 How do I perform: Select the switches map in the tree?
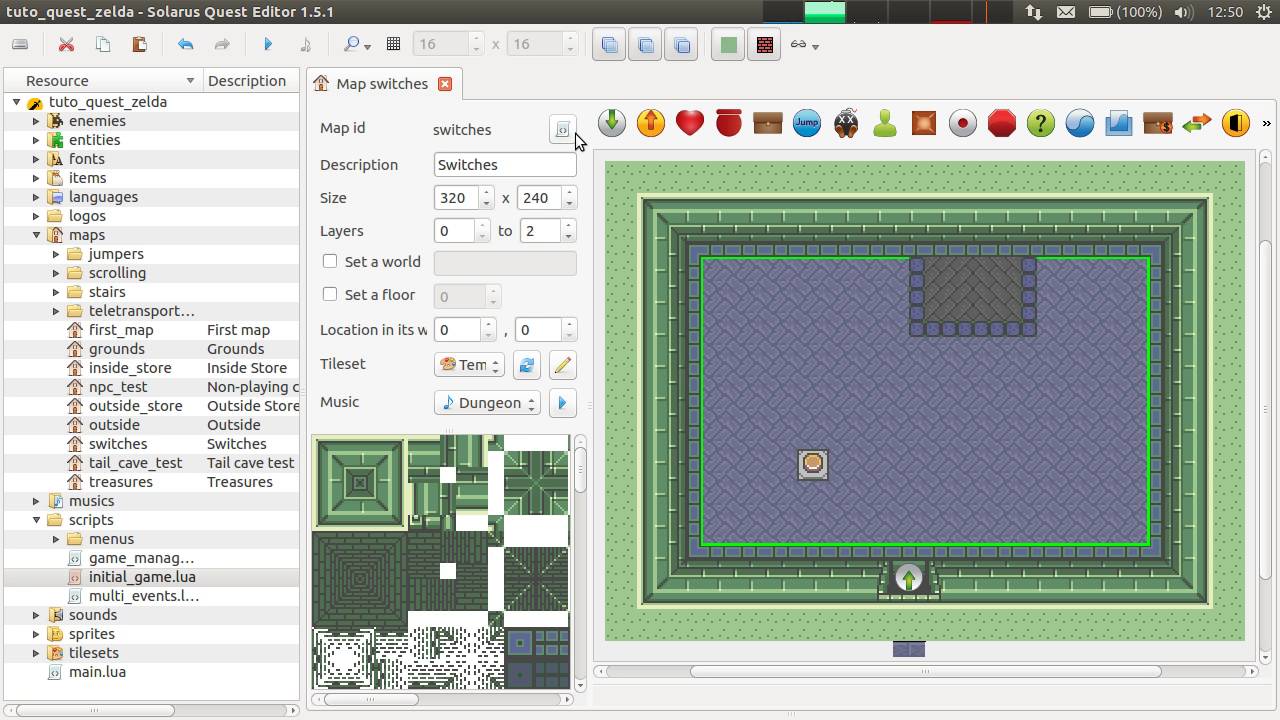click(x=118, y=444)
